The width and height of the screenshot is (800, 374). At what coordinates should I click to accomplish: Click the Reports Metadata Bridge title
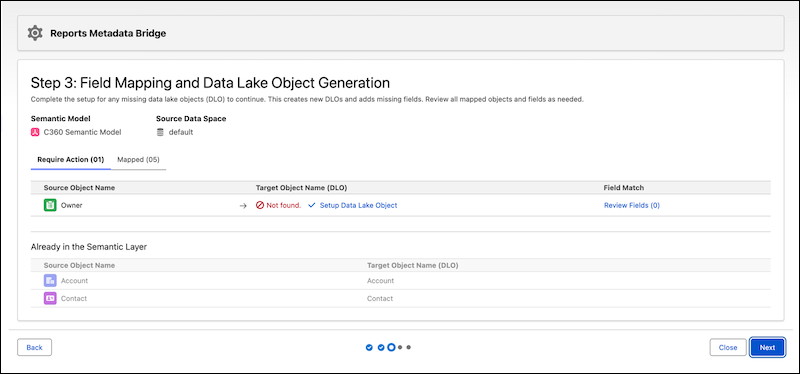point(108,34)
